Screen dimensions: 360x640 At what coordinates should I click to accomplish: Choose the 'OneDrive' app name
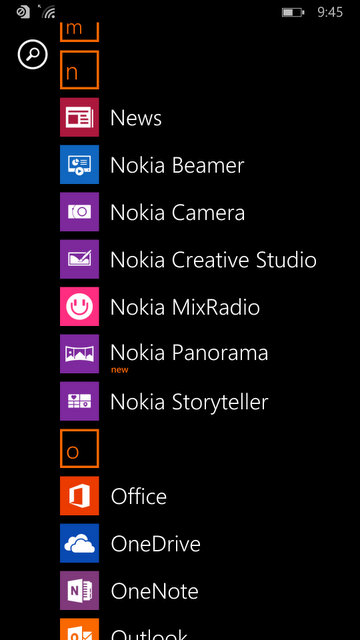coord(156,544)
